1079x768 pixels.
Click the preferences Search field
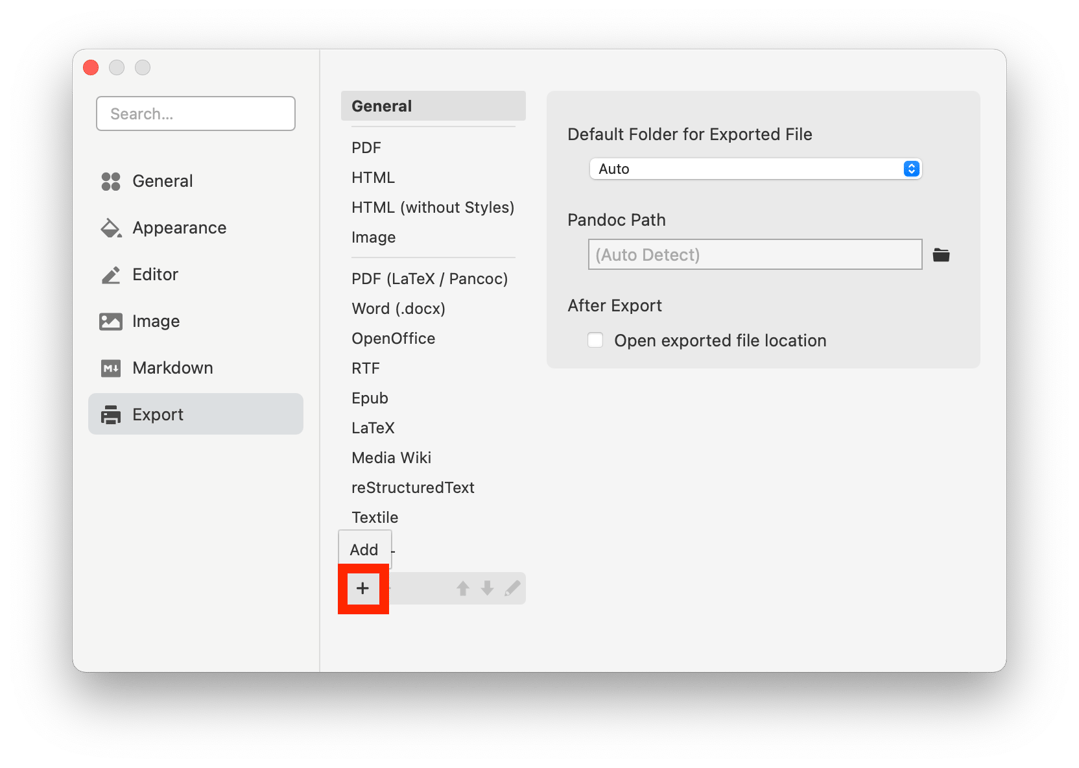click(x=196, y=114)
